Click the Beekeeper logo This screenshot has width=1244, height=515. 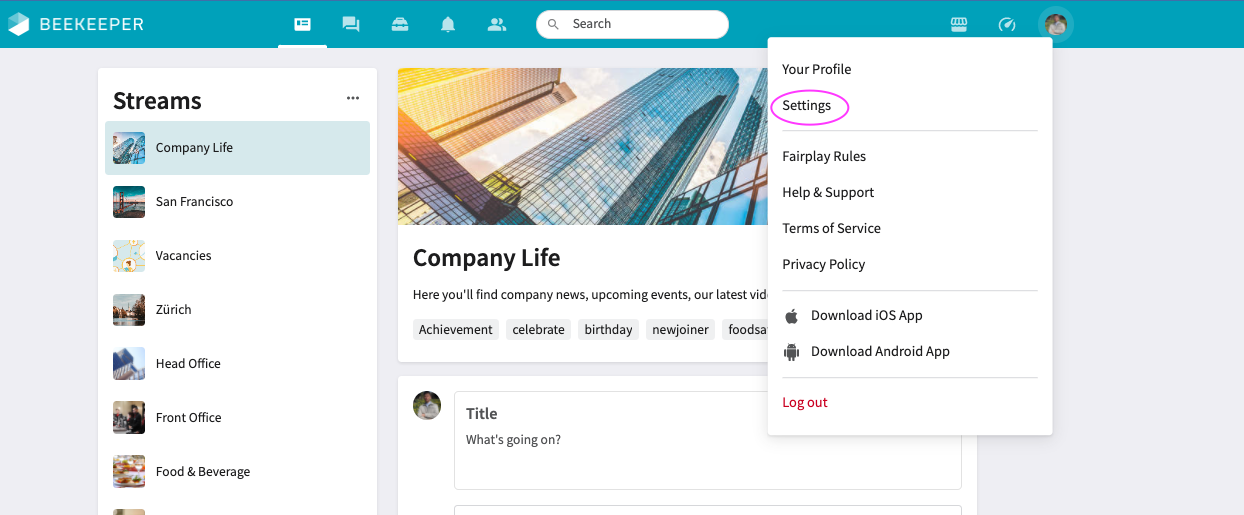point(76,24)
